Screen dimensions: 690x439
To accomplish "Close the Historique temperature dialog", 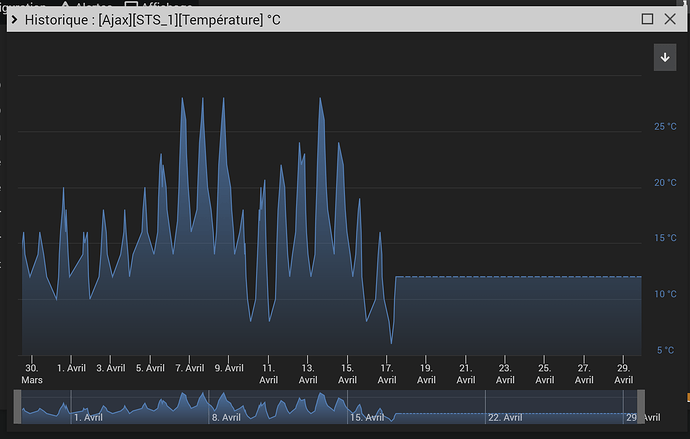I will [670, 19].
